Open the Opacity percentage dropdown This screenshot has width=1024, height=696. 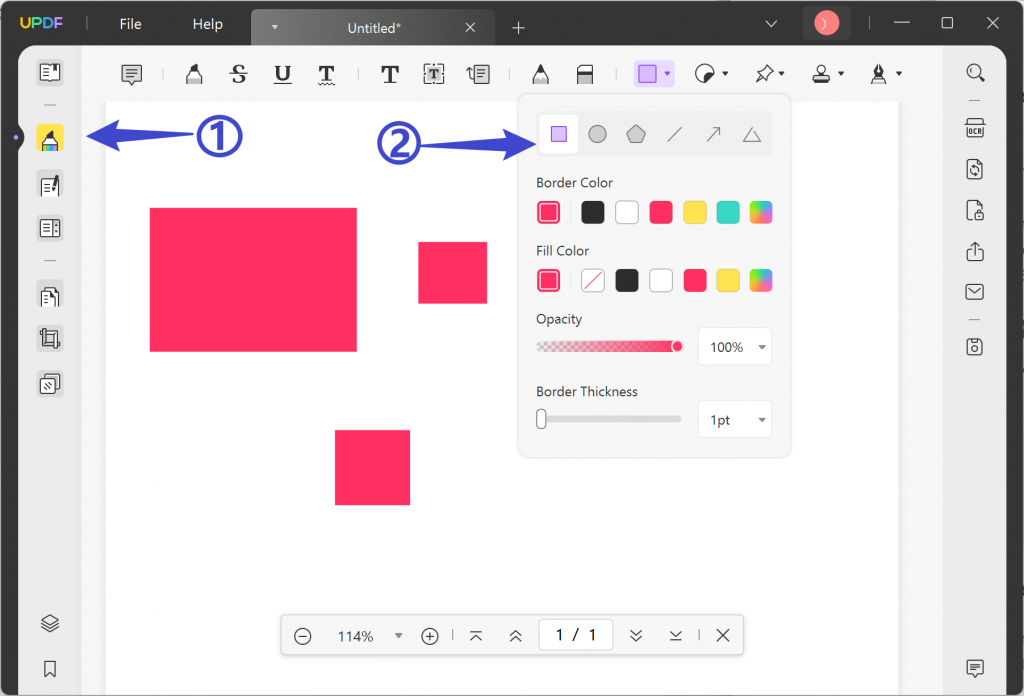coord(735,346)
